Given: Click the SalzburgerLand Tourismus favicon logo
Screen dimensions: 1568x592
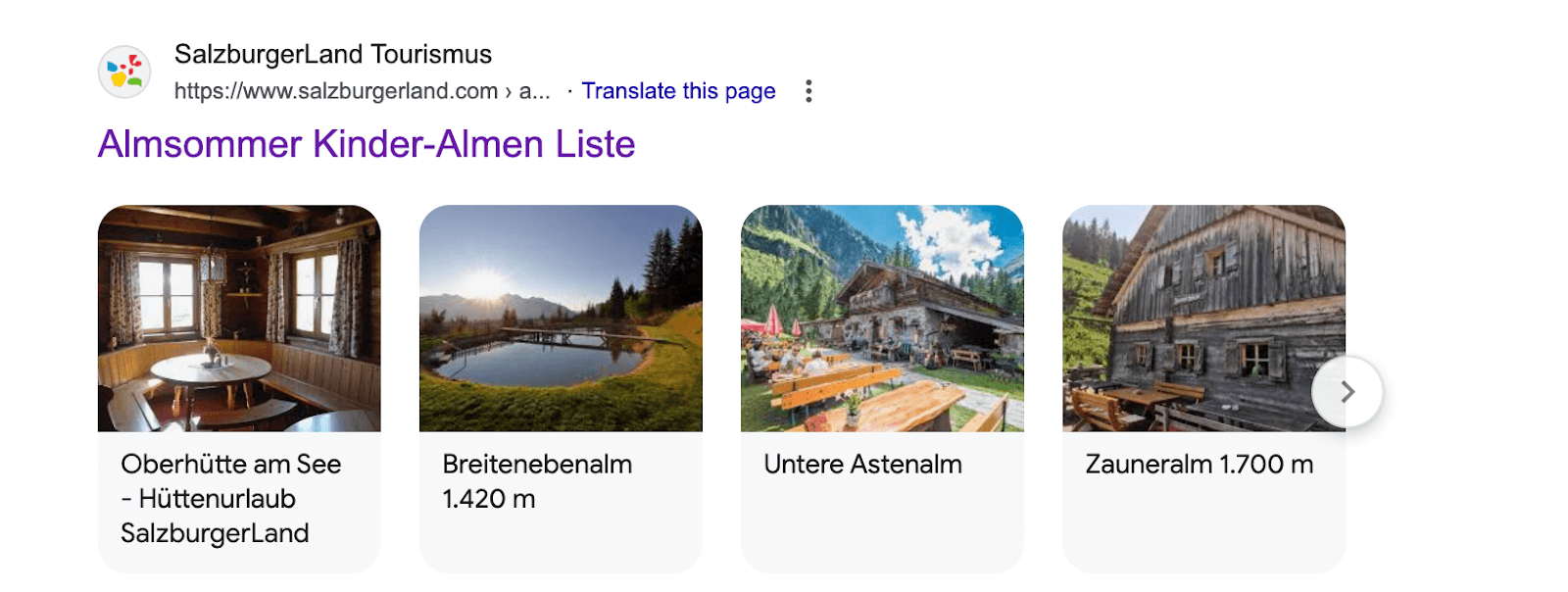Looking at the screenshot, I should 124,72.
